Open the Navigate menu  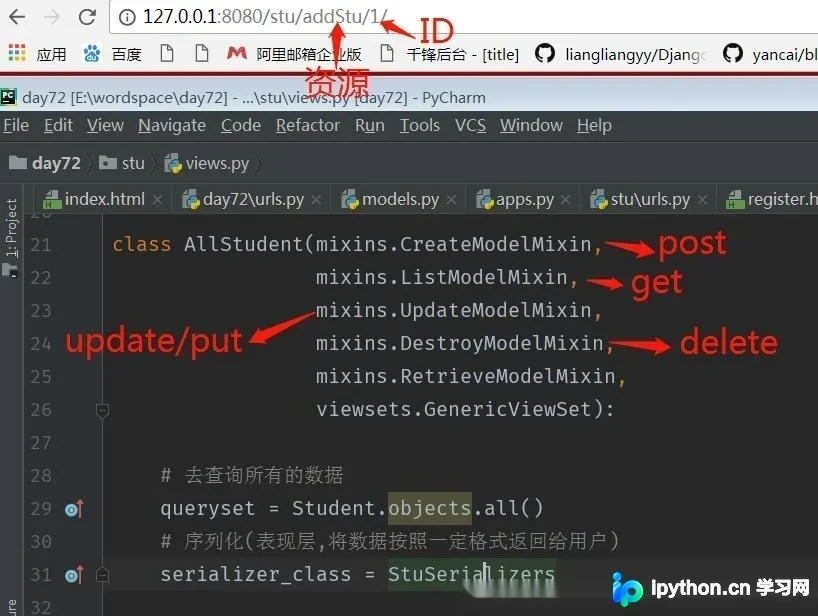click(x=172, y=125)
